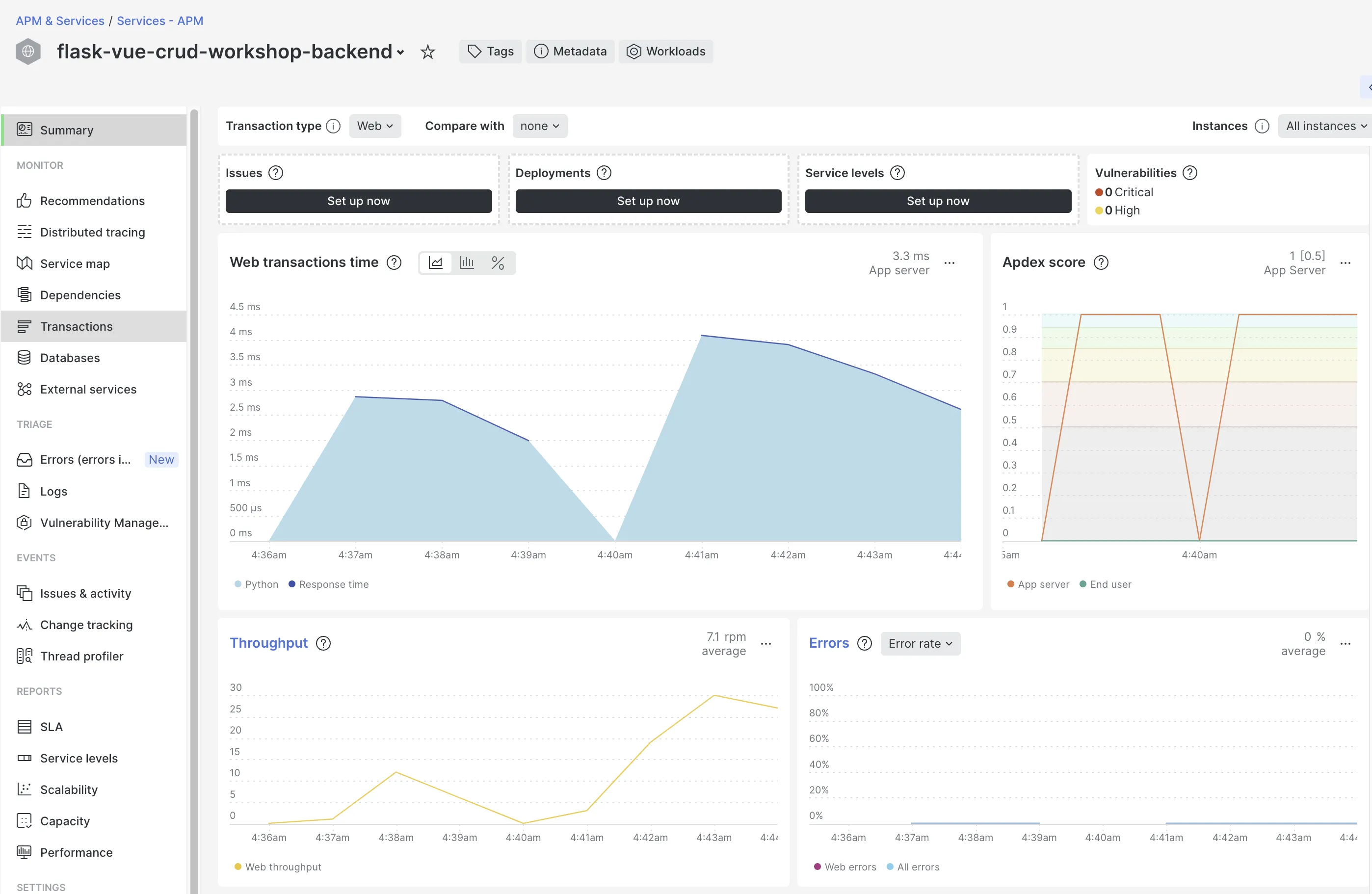Switch chart to percentage view
Image resolution: width=1372 pixels, height=894 pixels.
pyautogui.click(x=498, y=263)
